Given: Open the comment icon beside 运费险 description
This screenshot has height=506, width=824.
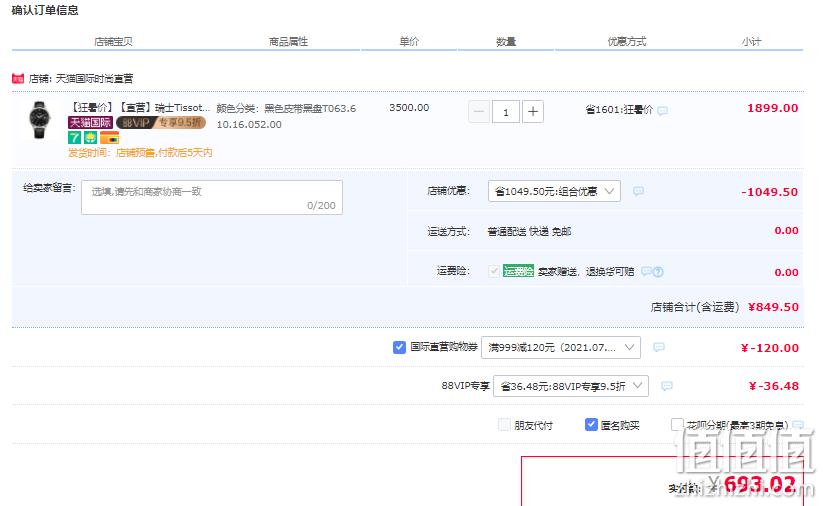Looking at the screenshot, I should (646, 271).
